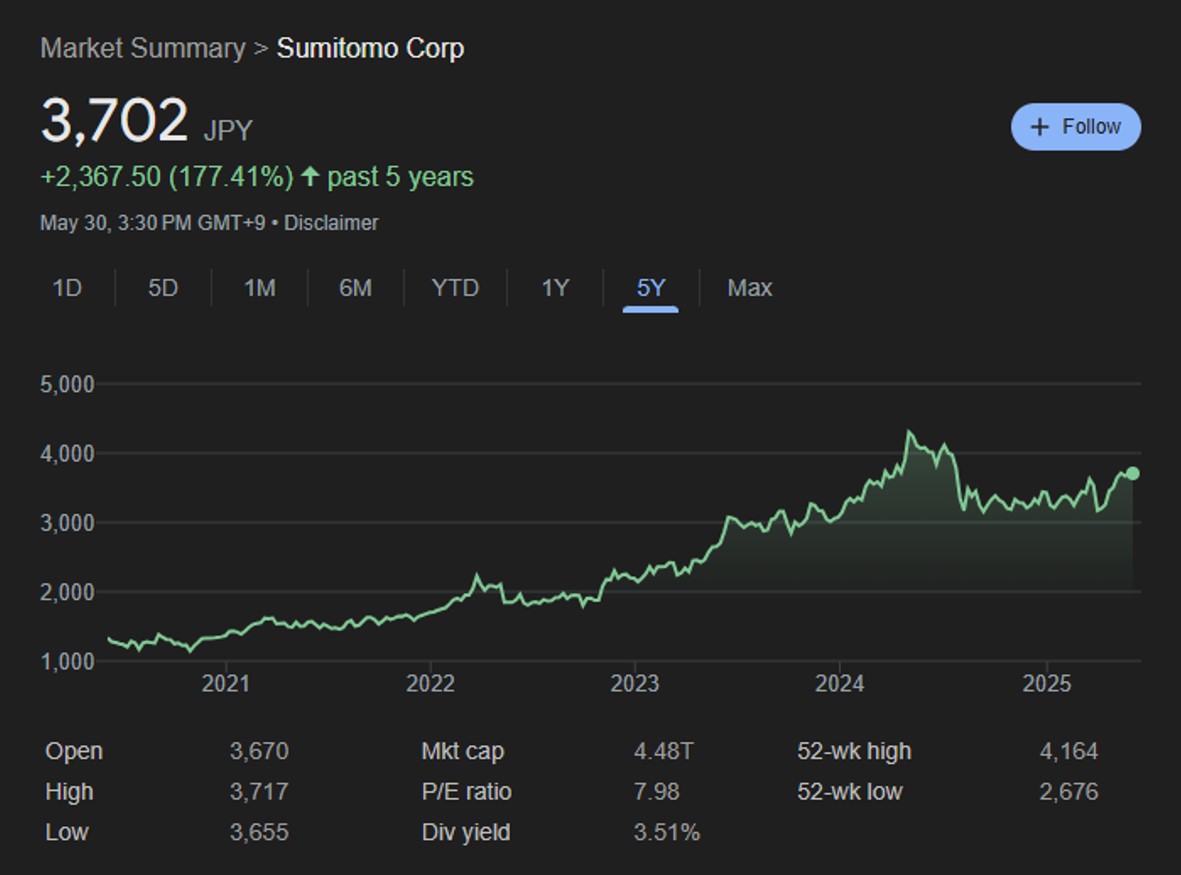Click the 2024 x-axis label
The height and width of the screenshot is (875, 1181).
coord(839,683)
